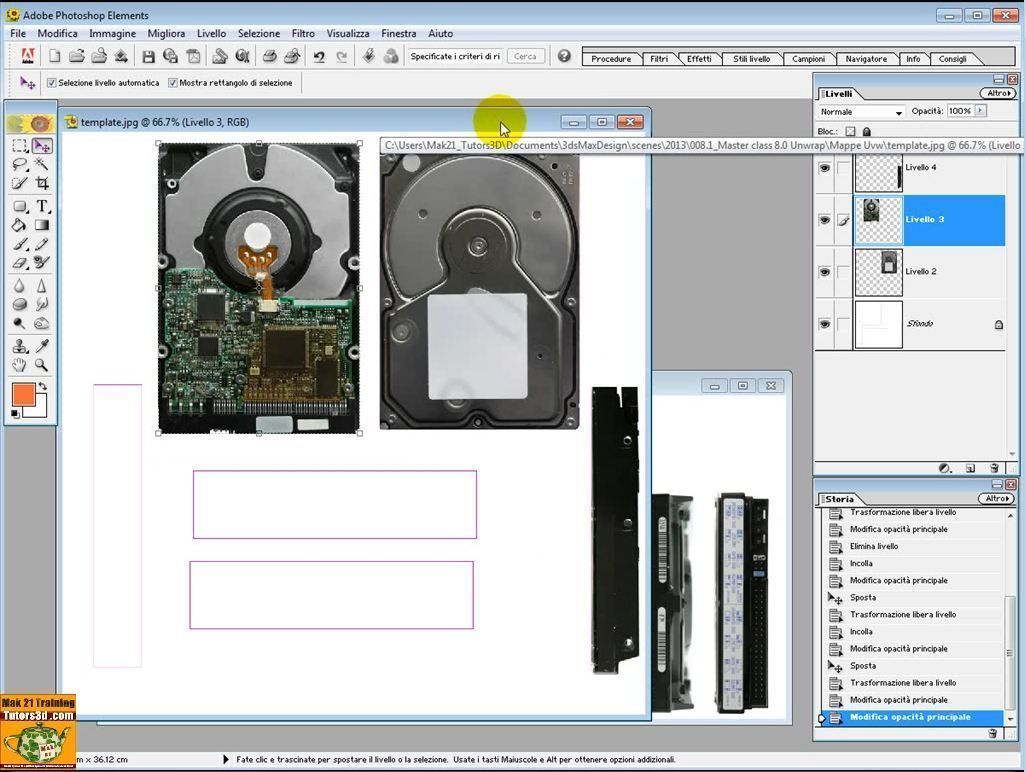Open the Livello menu
Viewport: 1026px width, 772px height.
click(x=211, y=33)
